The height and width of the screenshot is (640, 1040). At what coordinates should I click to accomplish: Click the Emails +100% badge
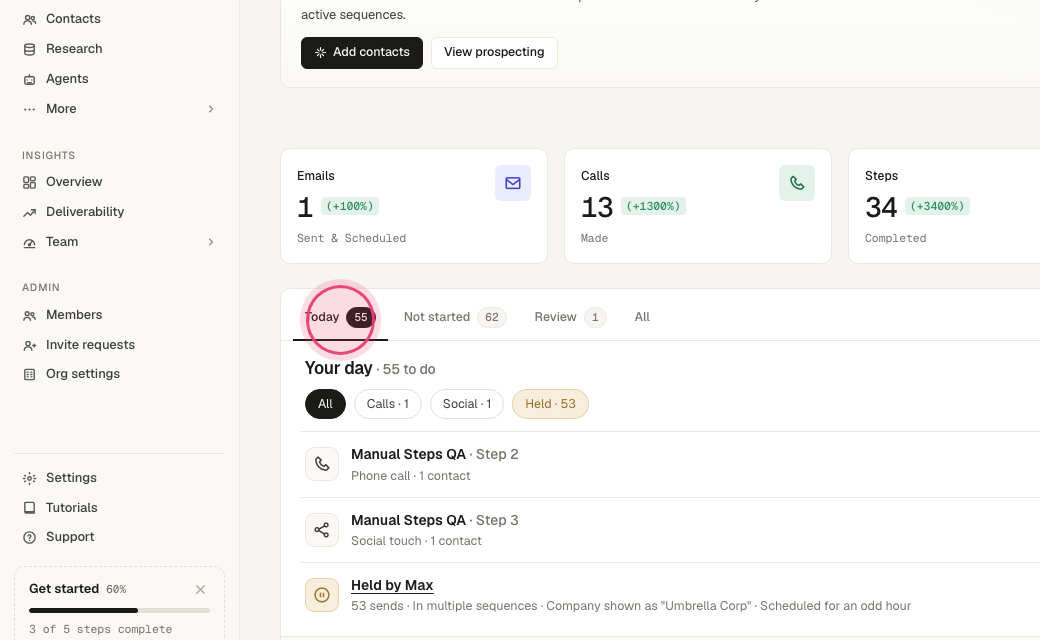click(x=350, y=206)
